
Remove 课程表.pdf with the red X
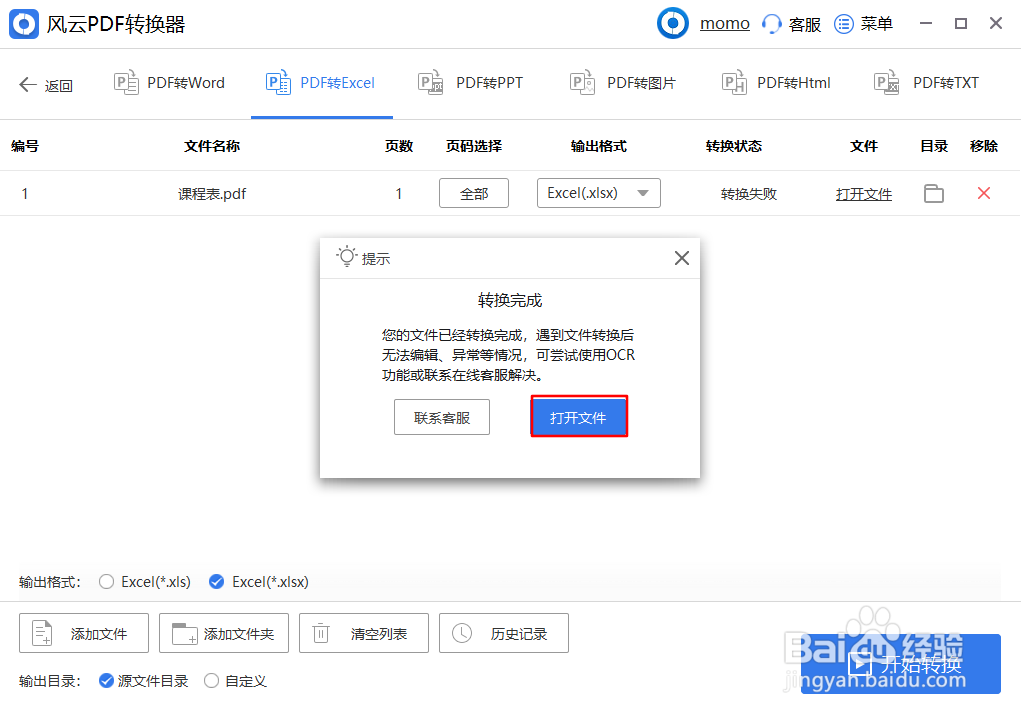(984, 193)
